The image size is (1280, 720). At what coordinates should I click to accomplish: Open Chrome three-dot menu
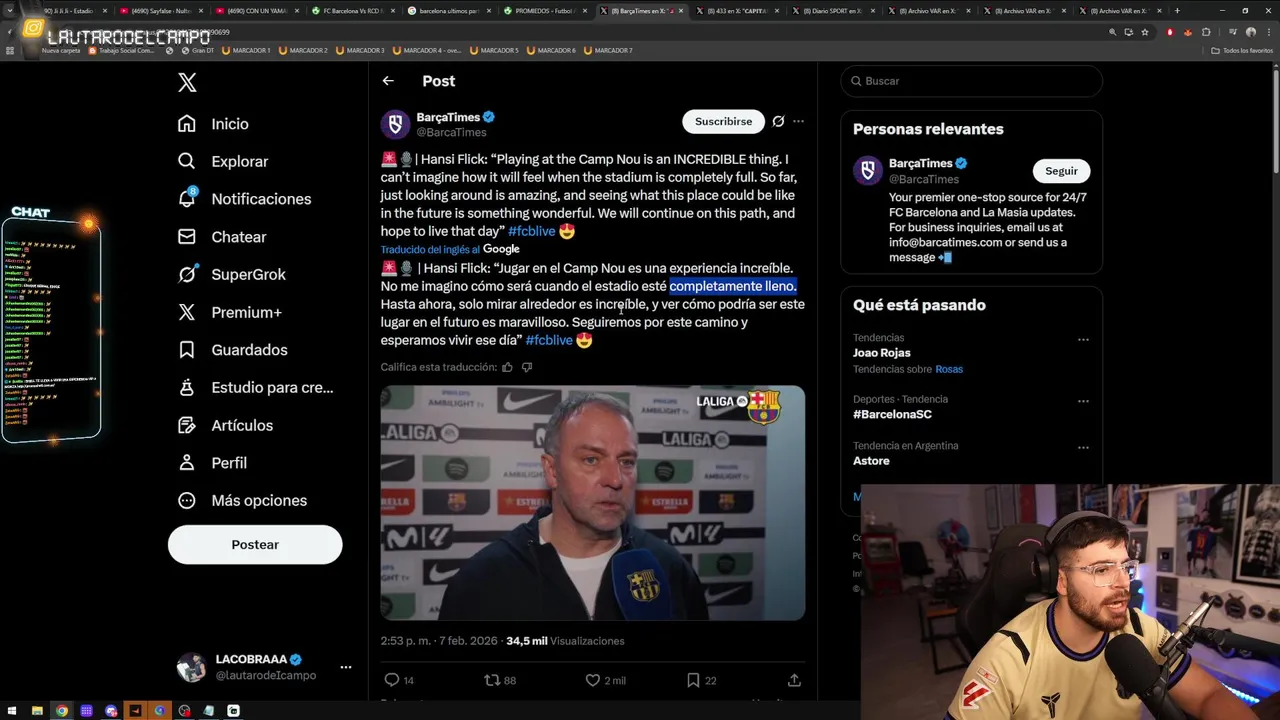[x=1269, y=32]
